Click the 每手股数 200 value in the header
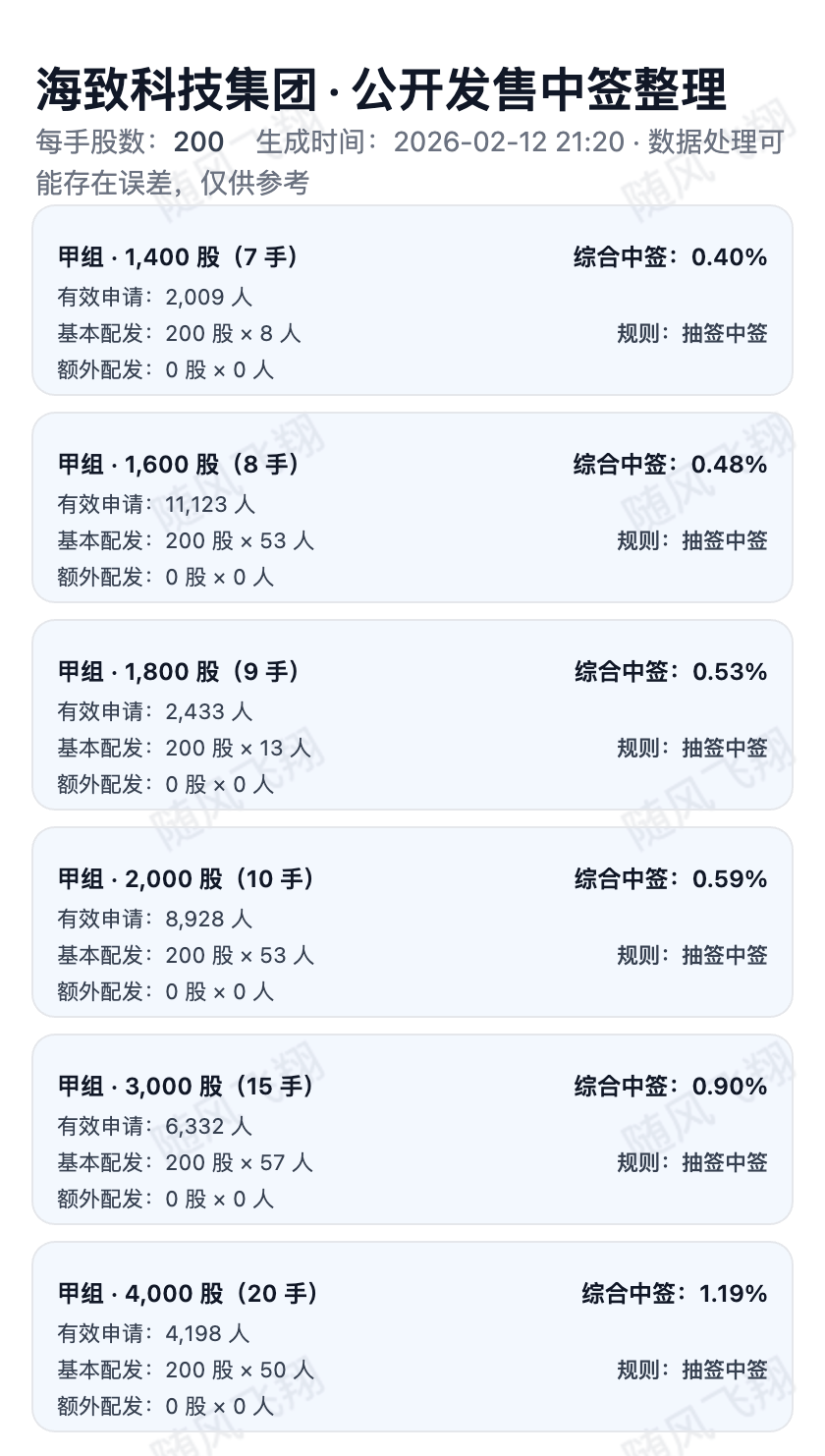The width and height of the screenshot is (825, 1456). click(x=198, y=142)
